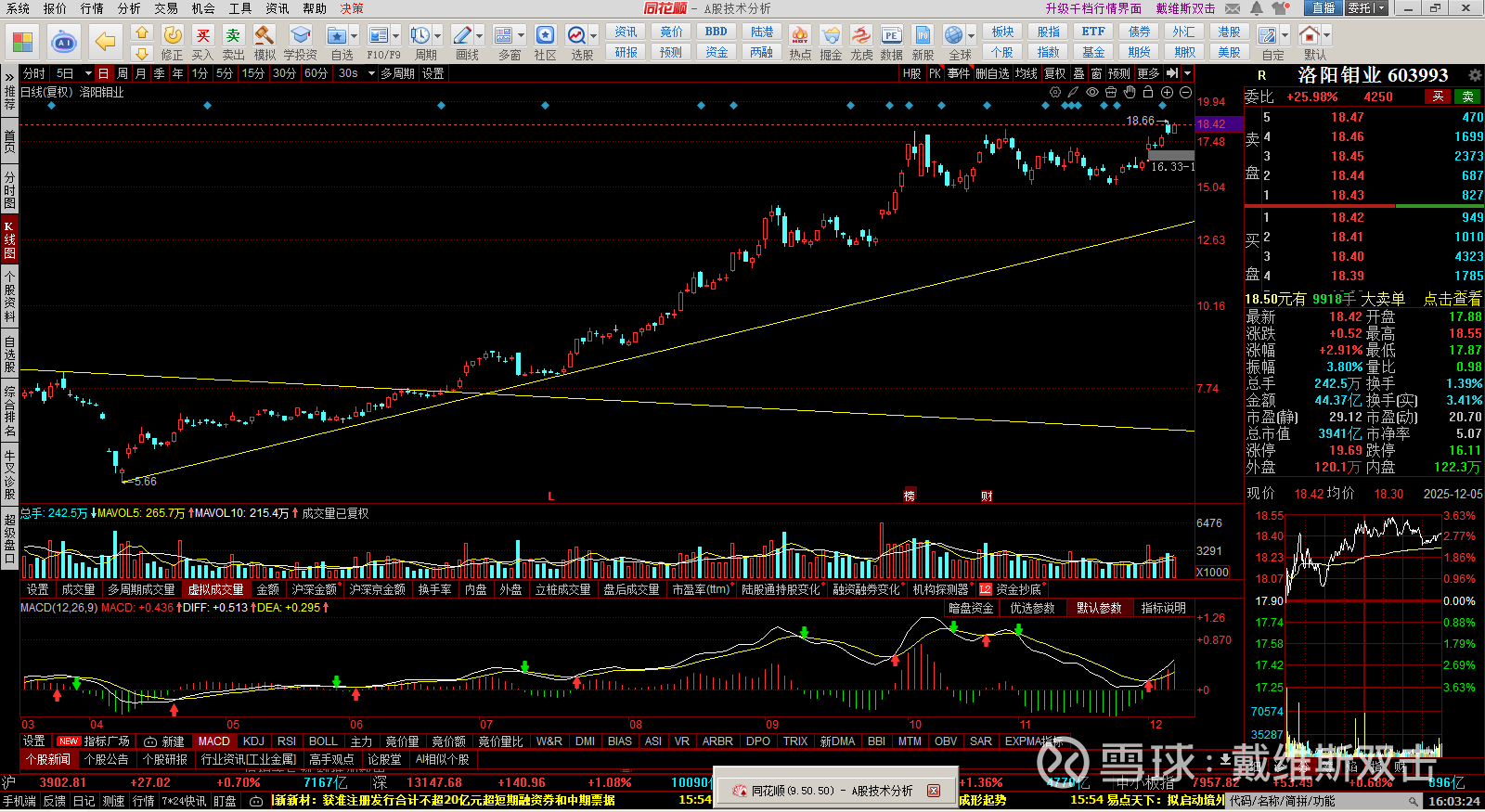Toggle 窗 window mode in chart toolbar
Image resolution: width=1485 pixels, height=812 pixels.
[1097, 73]
